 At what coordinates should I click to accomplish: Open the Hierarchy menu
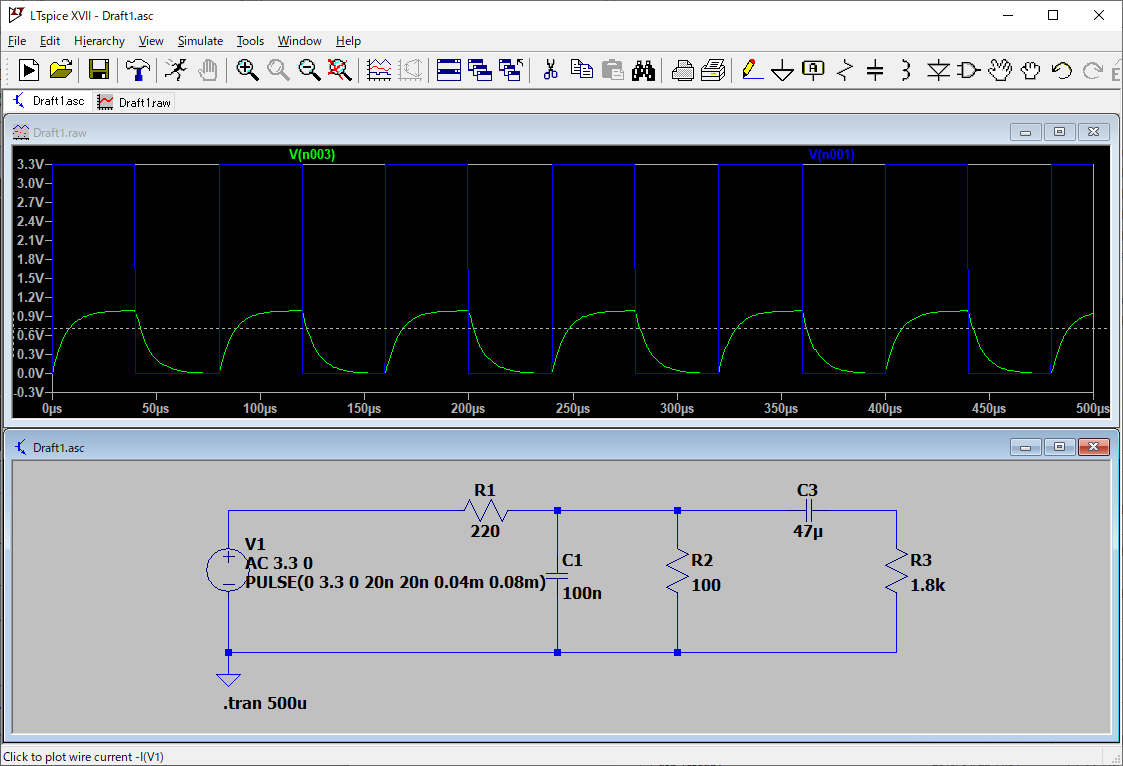[x=99, y=41]
